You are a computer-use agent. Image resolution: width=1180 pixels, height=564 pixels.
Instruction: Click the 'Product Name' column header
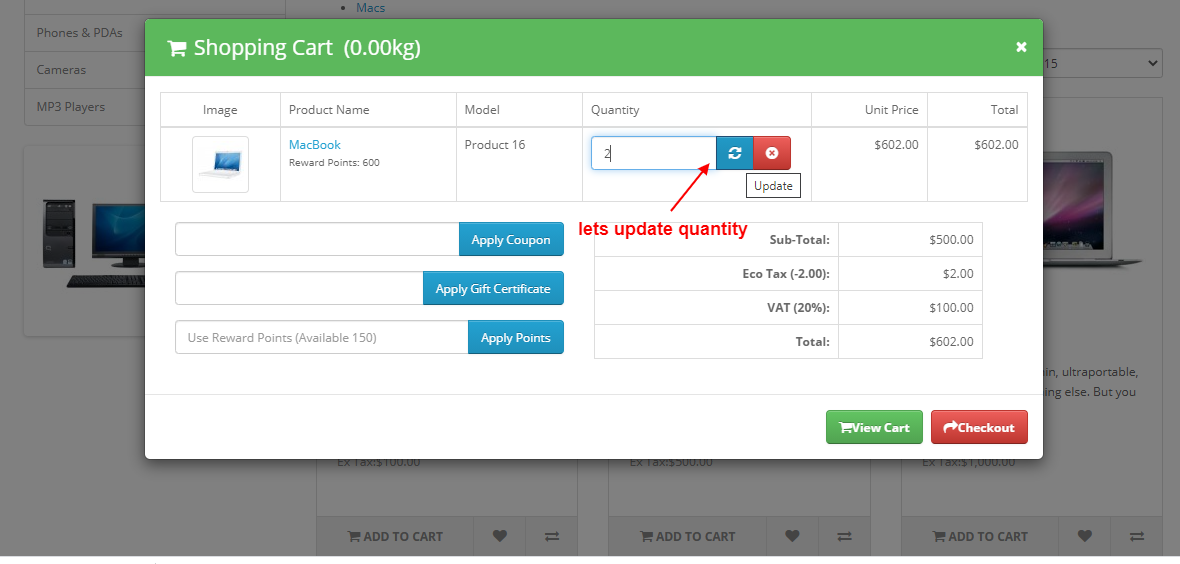[329, 110]
